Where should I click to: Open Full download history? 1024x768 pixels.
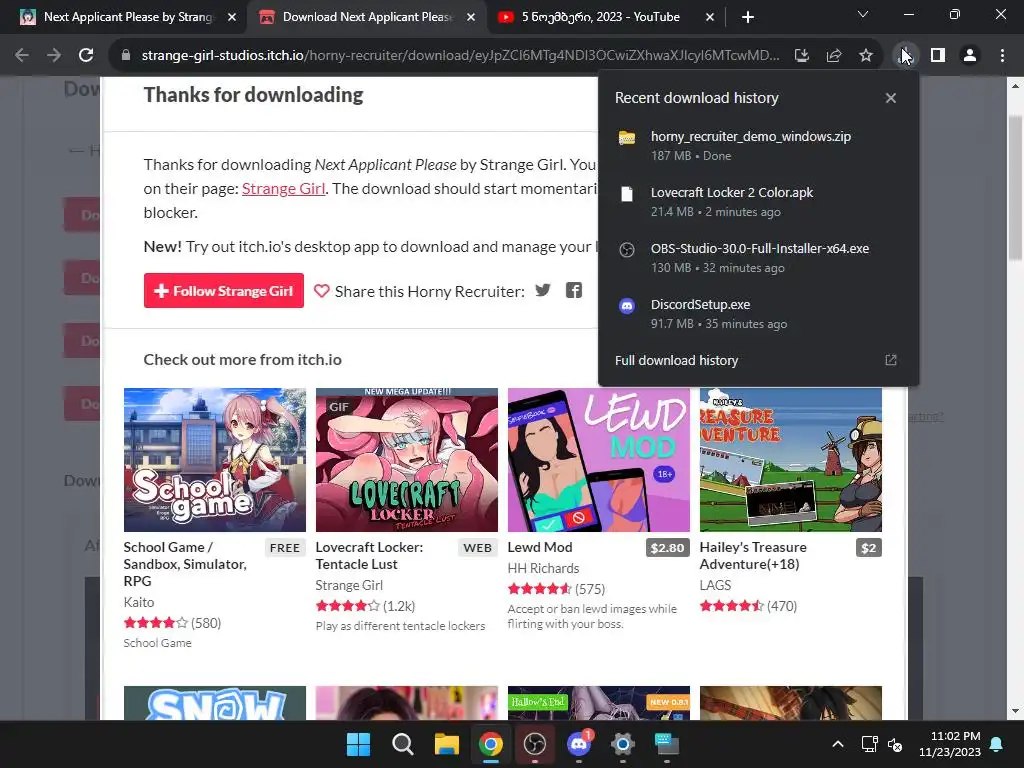(676, 360)
